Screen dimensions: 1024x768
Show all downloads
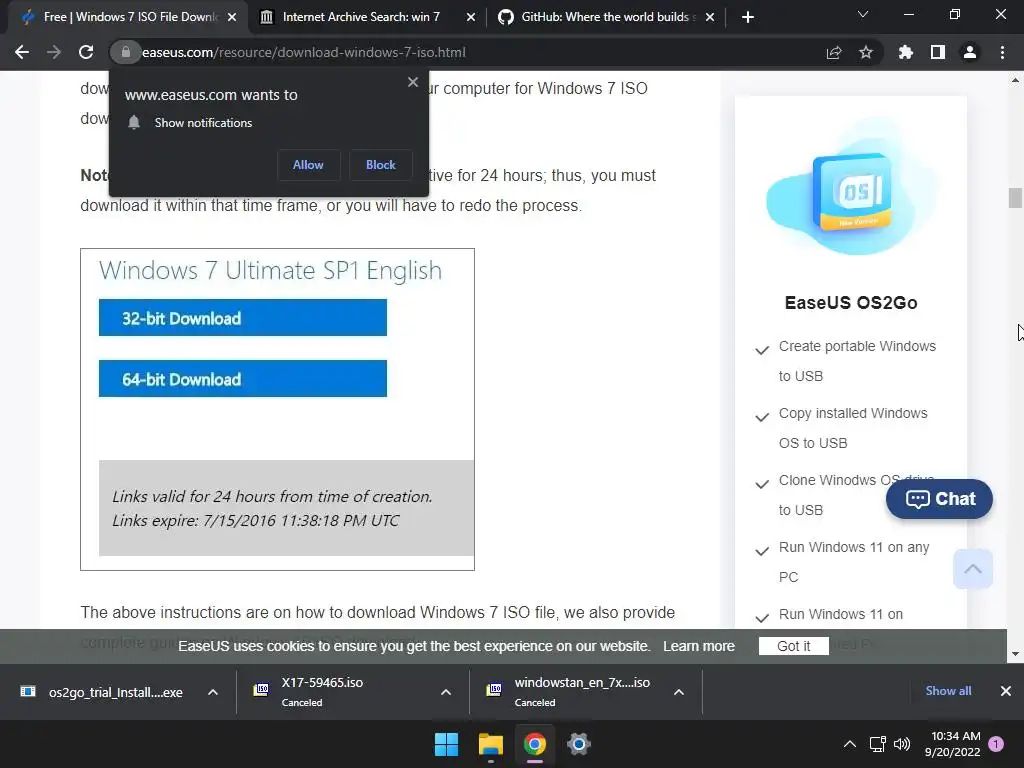pyautogui.click(x=948, y=691)
